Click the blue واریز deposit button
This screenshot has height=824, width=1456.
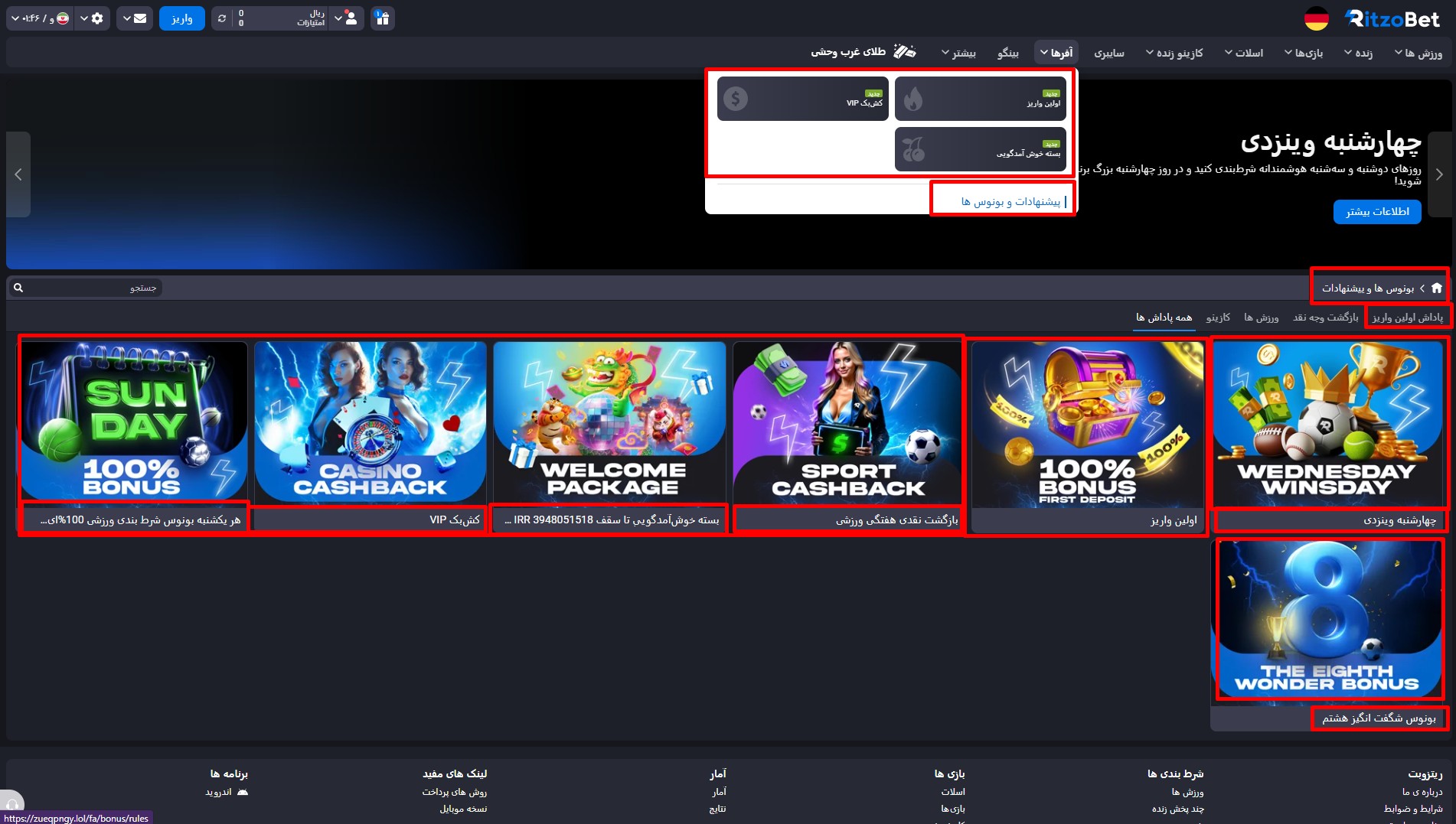[x=182, y=18]
